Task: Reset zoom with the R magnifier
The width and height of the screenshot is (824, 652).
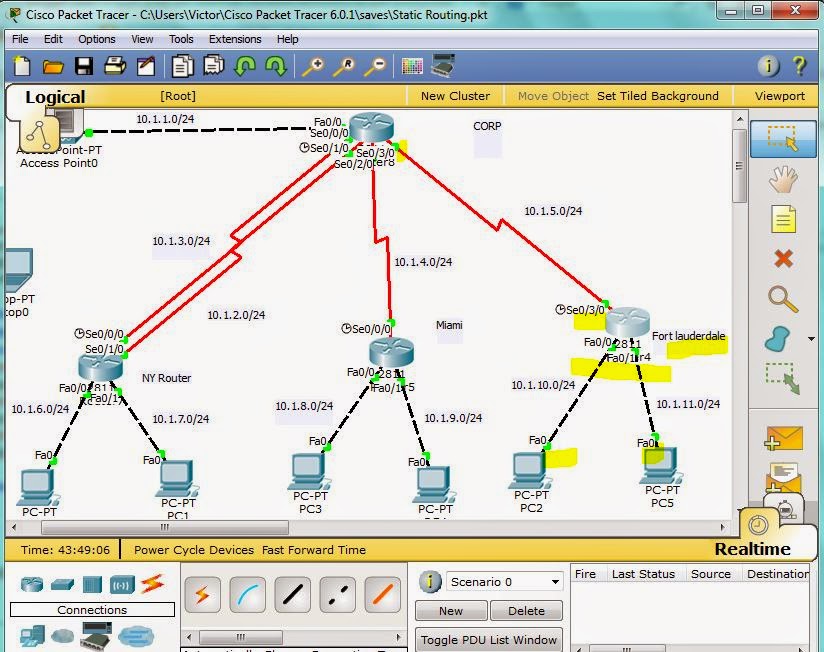Action: pyautogui.click(x=345, y=67)
